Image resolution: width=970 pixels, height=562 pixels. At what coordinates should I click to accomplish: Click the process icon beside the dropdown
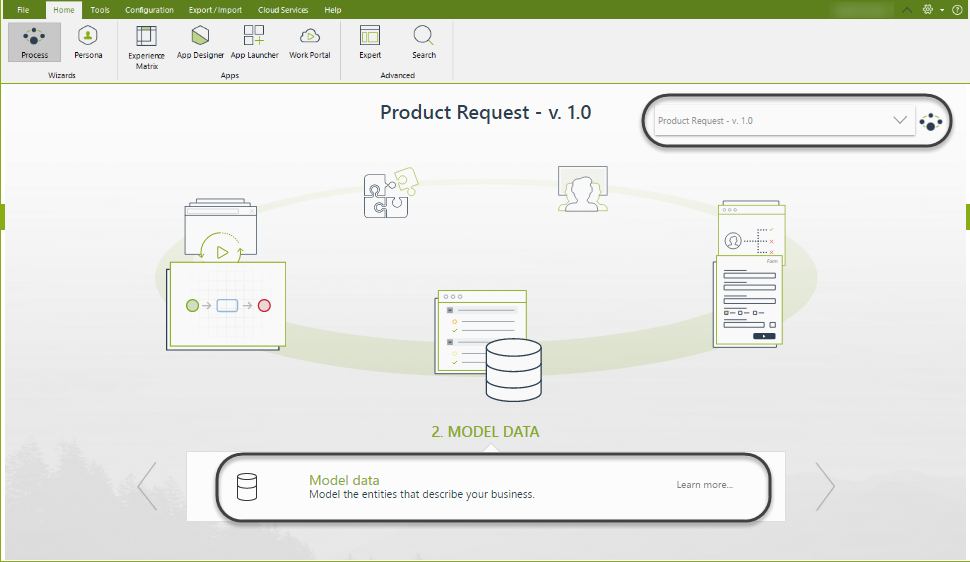tap(930, 122)
